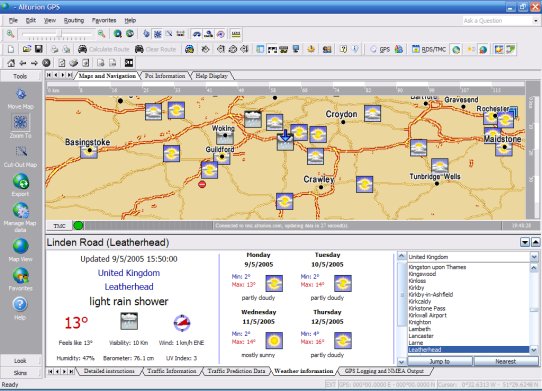Click the zoom level slider handle

(59, 34)
